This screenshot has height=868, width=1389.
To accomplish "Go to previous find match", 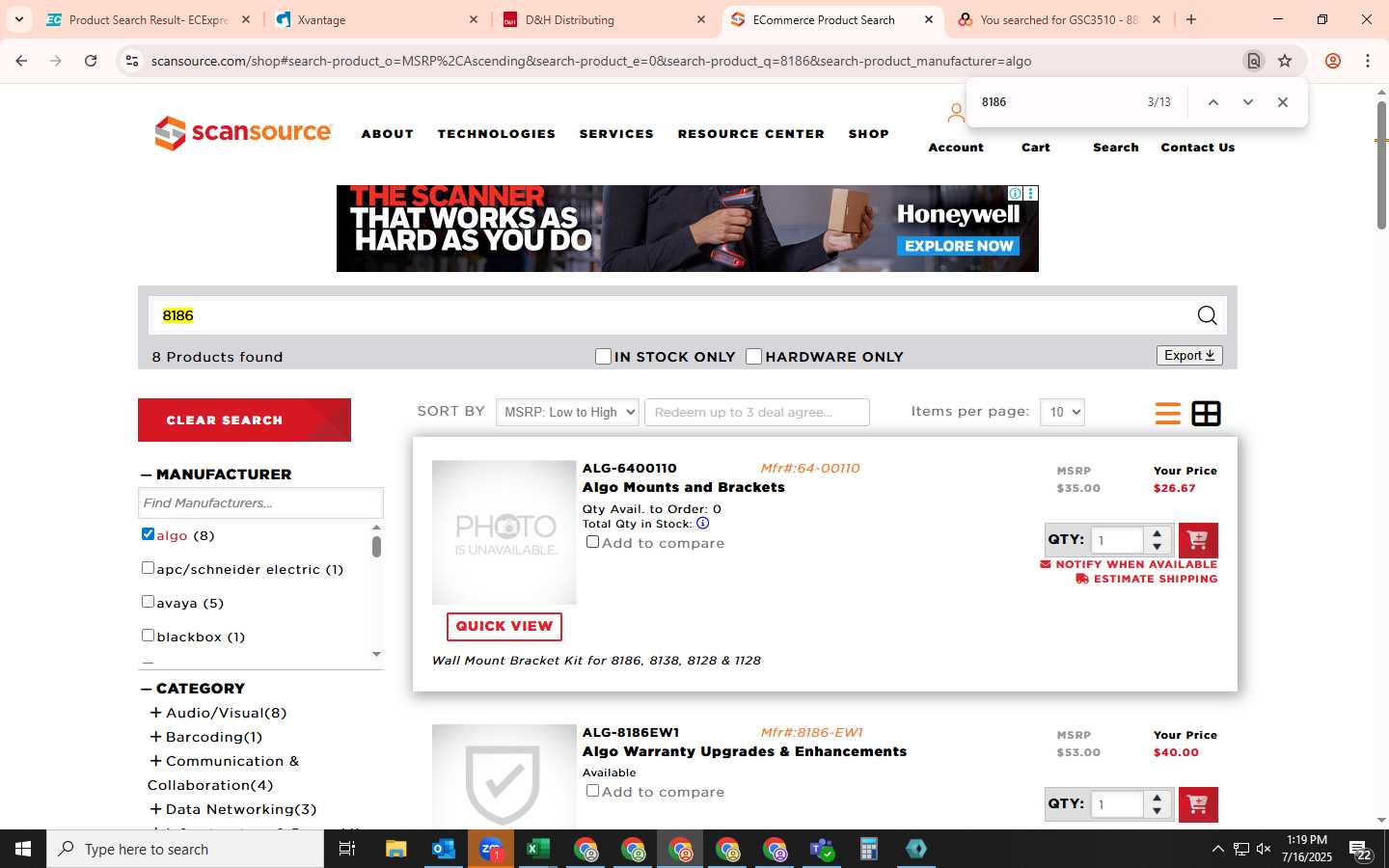I will (1213, 102).
